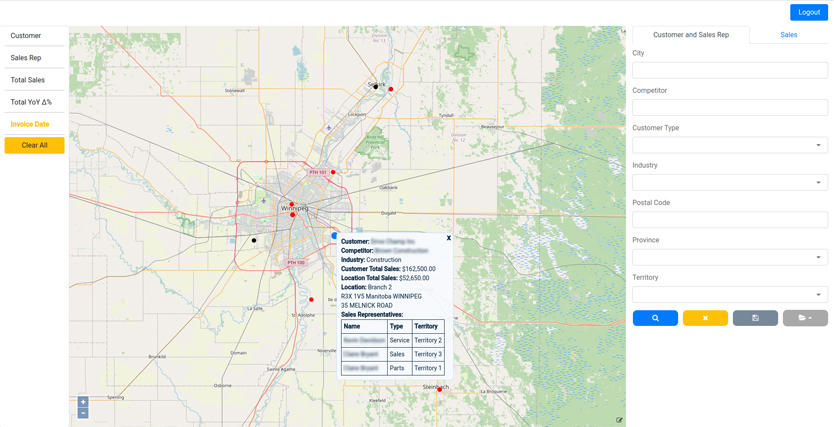Select Total YoY Δ% in left sidebar

click(x=31, y=102)
